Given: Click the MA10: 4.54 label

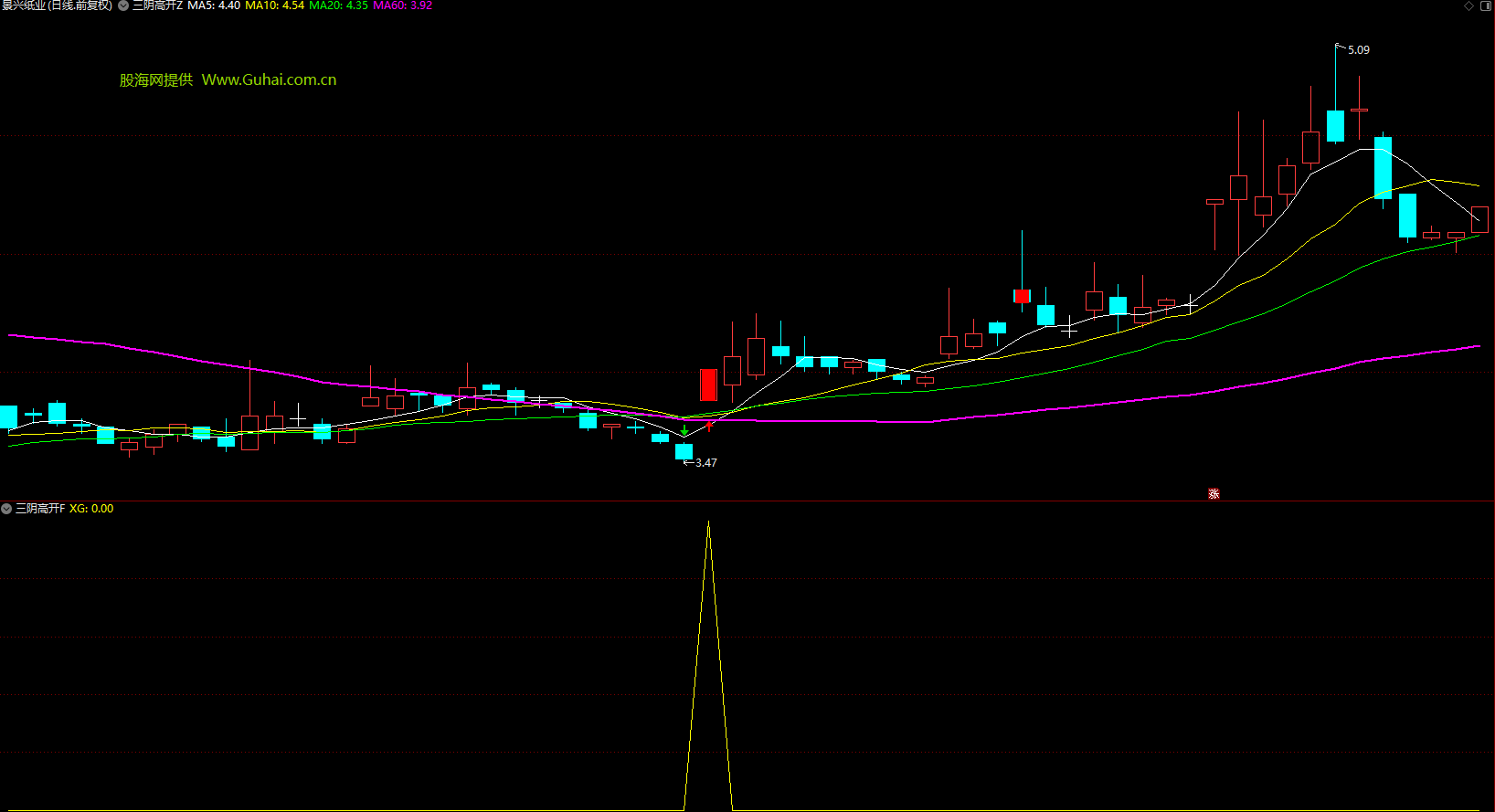Looking at the screenshot, I should pos(274,5).
